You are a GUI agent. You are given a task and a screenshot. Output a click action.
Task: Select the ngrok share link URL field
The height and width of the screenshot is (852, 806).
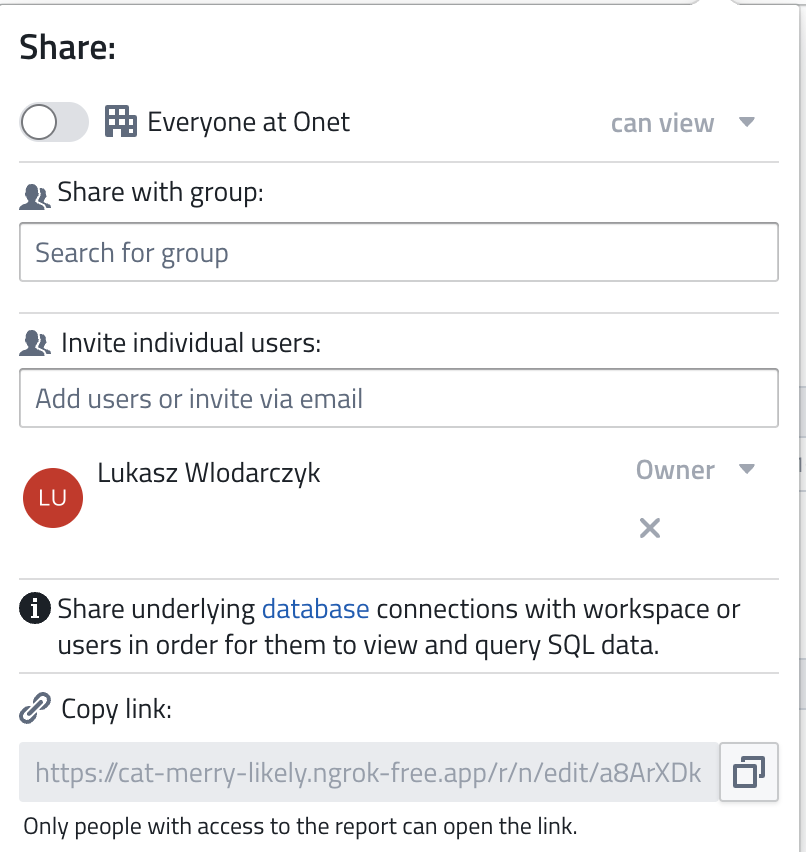[368, 772]
